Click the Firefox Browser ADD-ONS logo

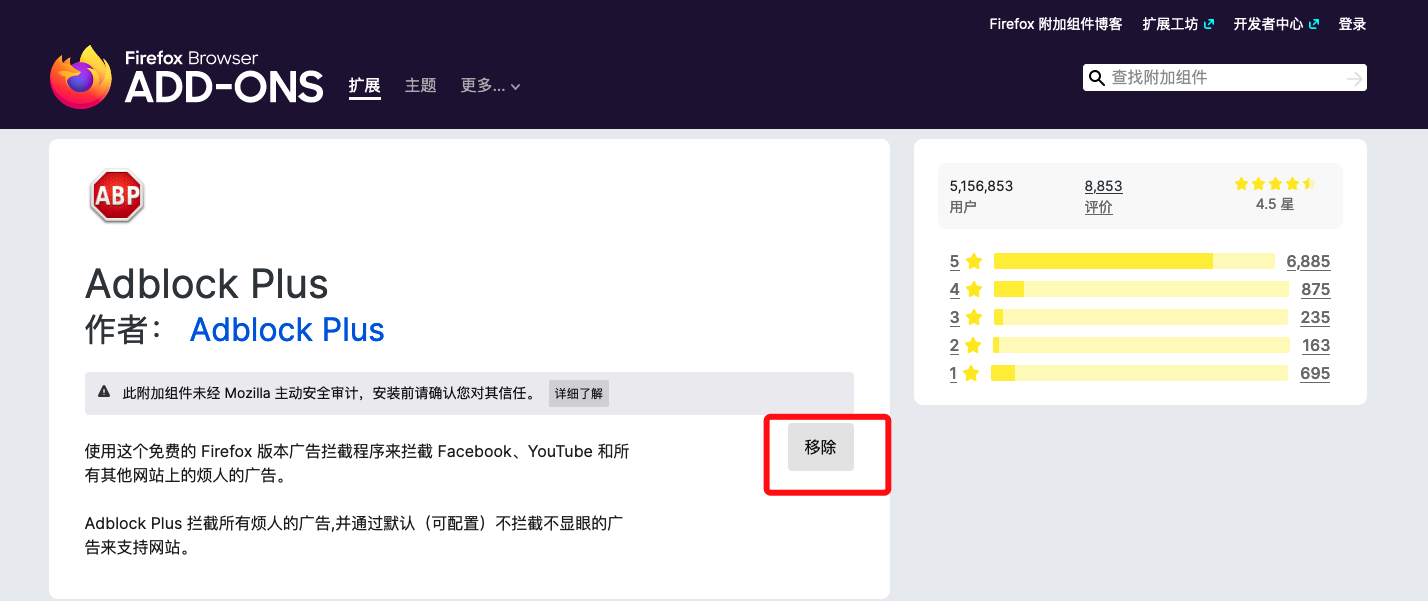click(187, 77)
